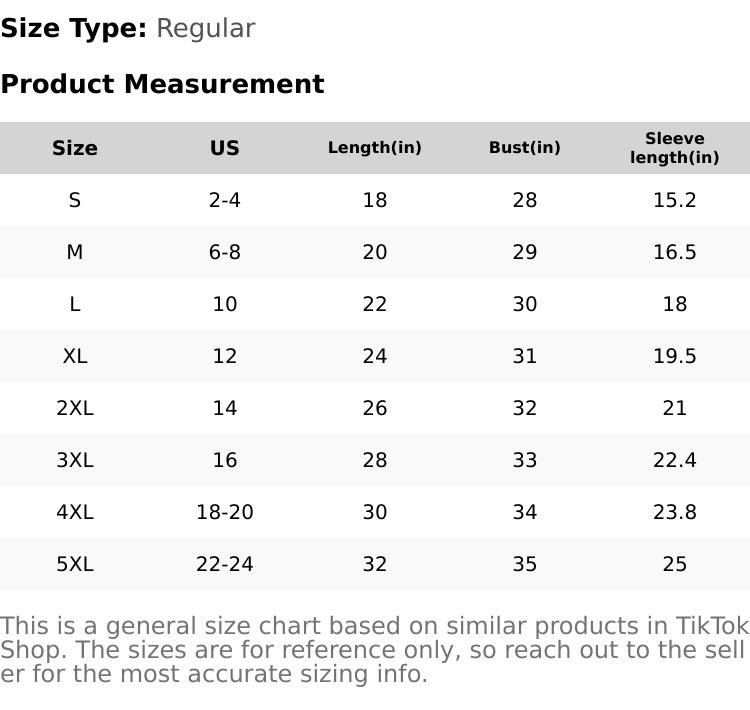Select the 2XL size row label
Screen dimensions: 750x710
click(x=75, y=408)
